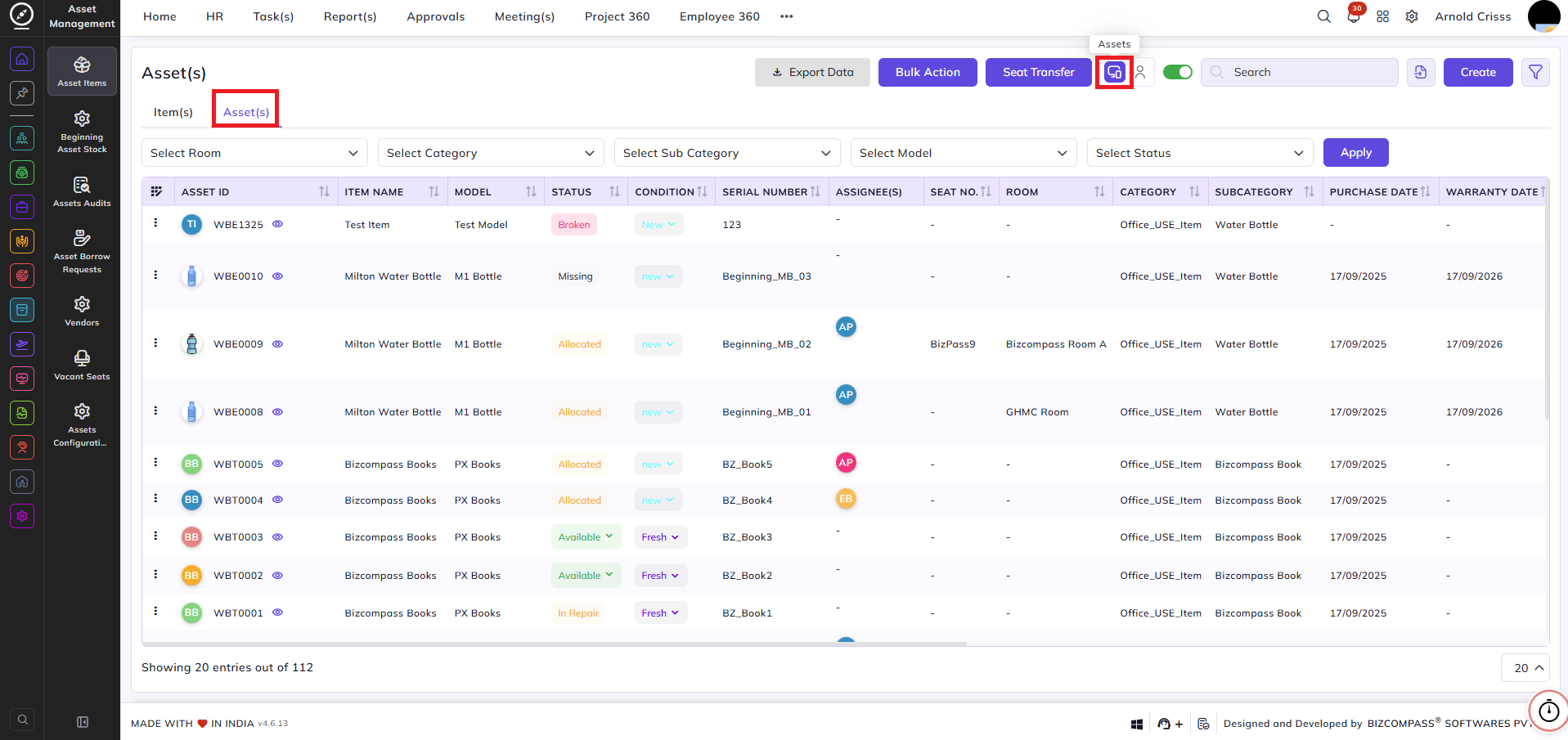Open the filter funnel icon
Image resolution: width=1568 pixels, height=740 pixels.
click(1535, 72)
